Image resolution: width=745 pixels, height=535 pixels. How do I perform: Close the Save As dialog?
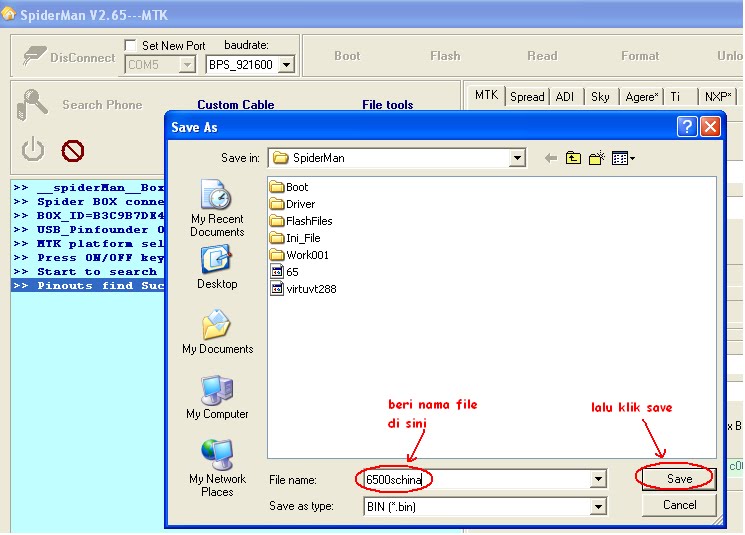pos(710,127)
